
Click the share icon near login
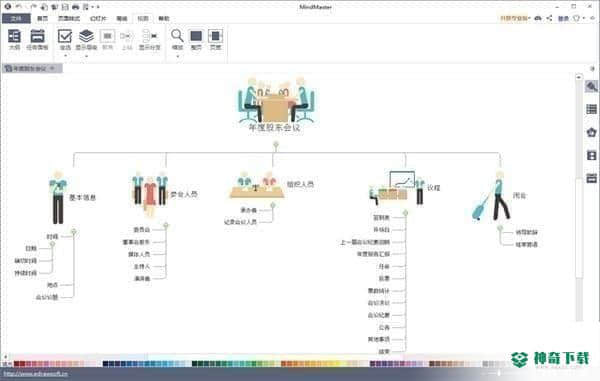point(549,18)
